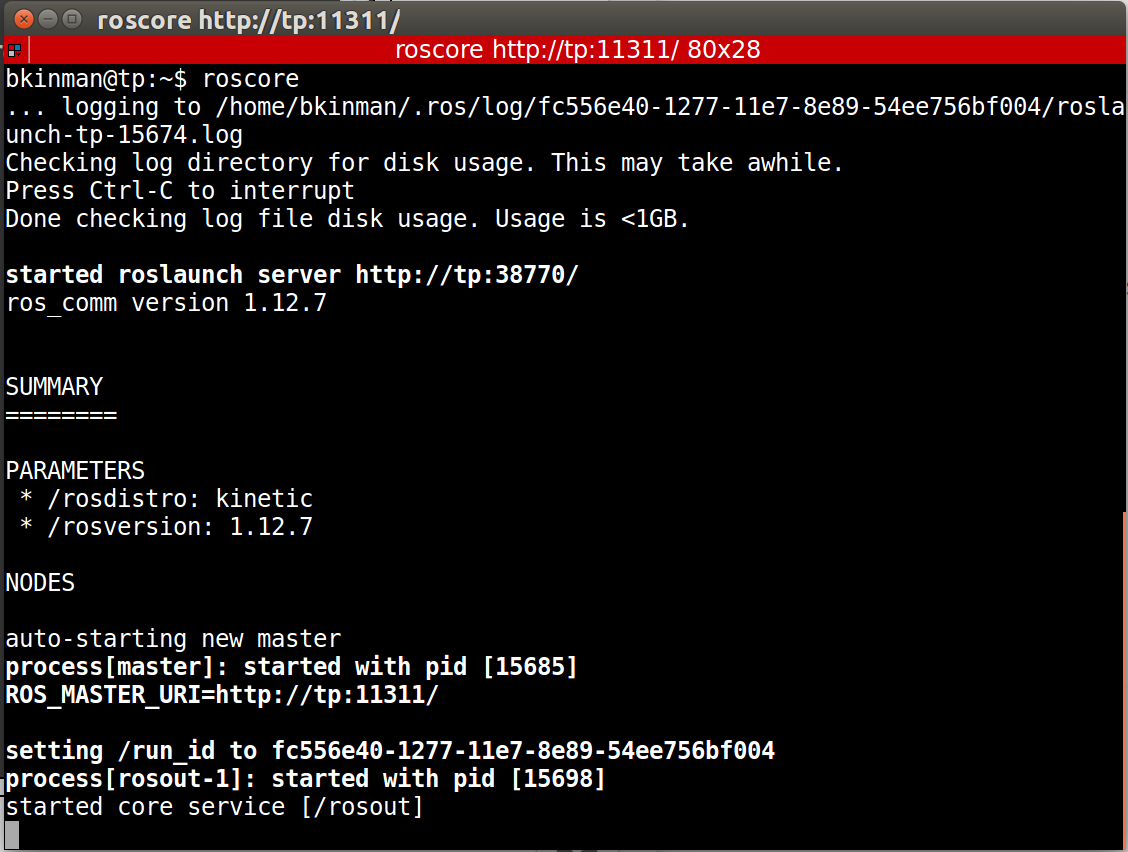Click the gray window title text
Image resolution: width=1128 pixels, height=852 pixels.
point(250,19)
